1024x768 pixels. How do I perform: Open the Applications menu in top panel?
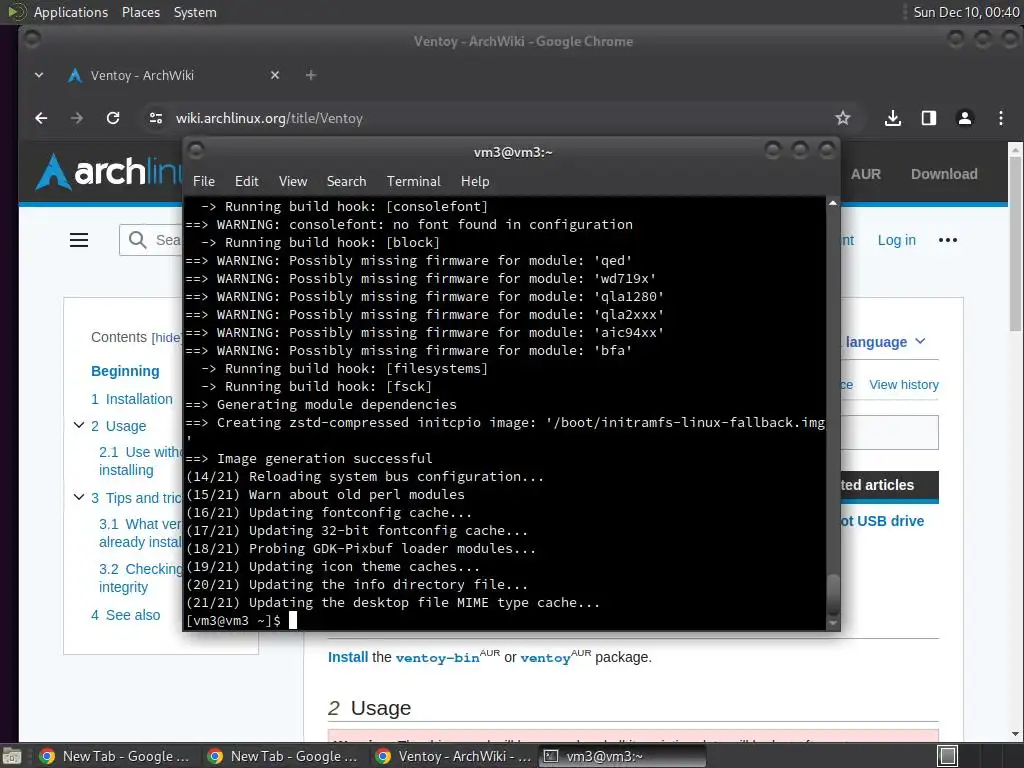coord(71,12)
